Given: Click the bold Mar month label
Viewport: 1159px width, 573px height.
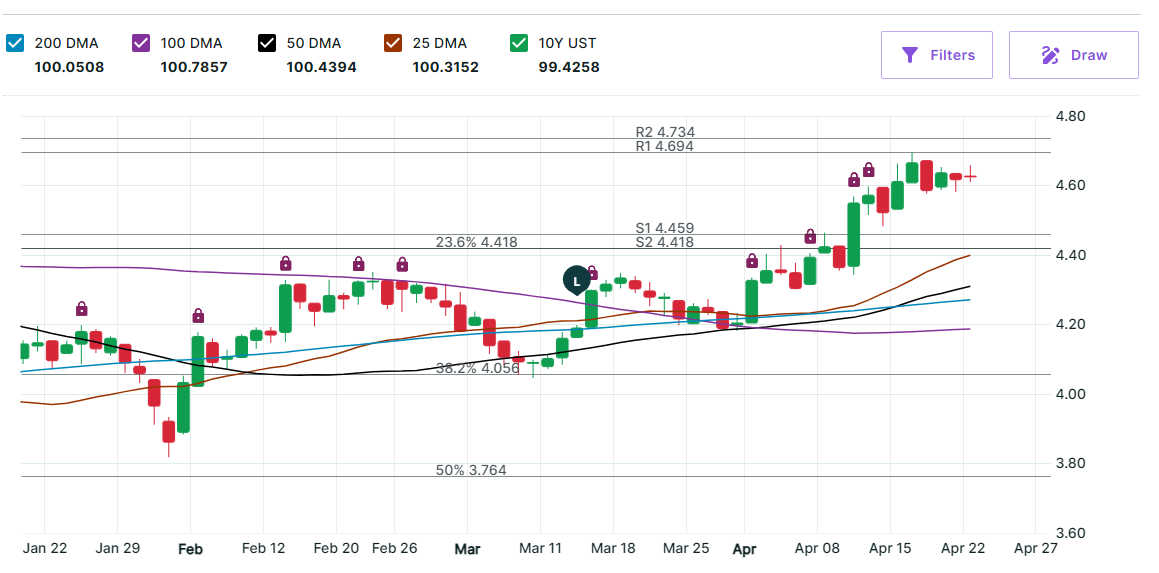Looking at the screenshot, I should coord(467,549).
